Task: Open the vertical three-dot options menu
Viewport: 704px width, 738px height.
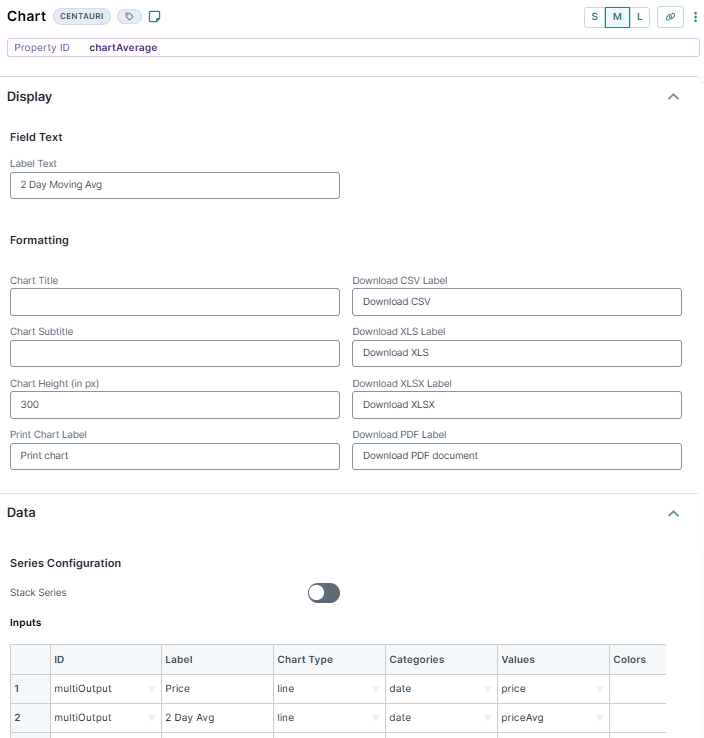Action: tap(695, 17)
